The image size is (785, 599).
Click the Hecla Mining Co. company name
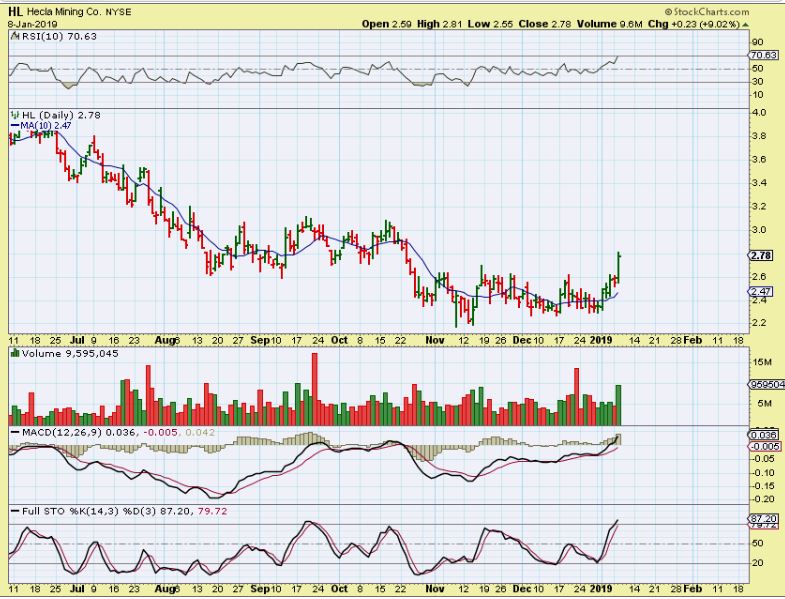click(64, 12)
